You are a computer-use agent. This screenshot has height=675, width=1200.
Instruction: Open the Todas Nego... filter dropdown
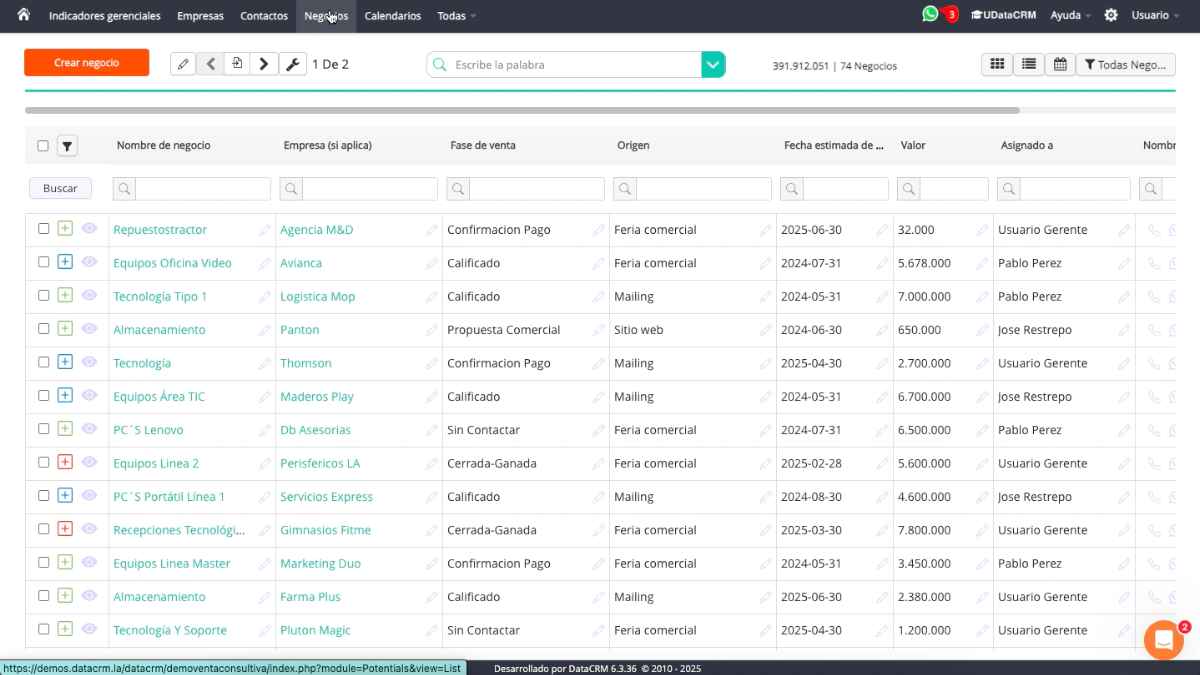point(1125,64)
